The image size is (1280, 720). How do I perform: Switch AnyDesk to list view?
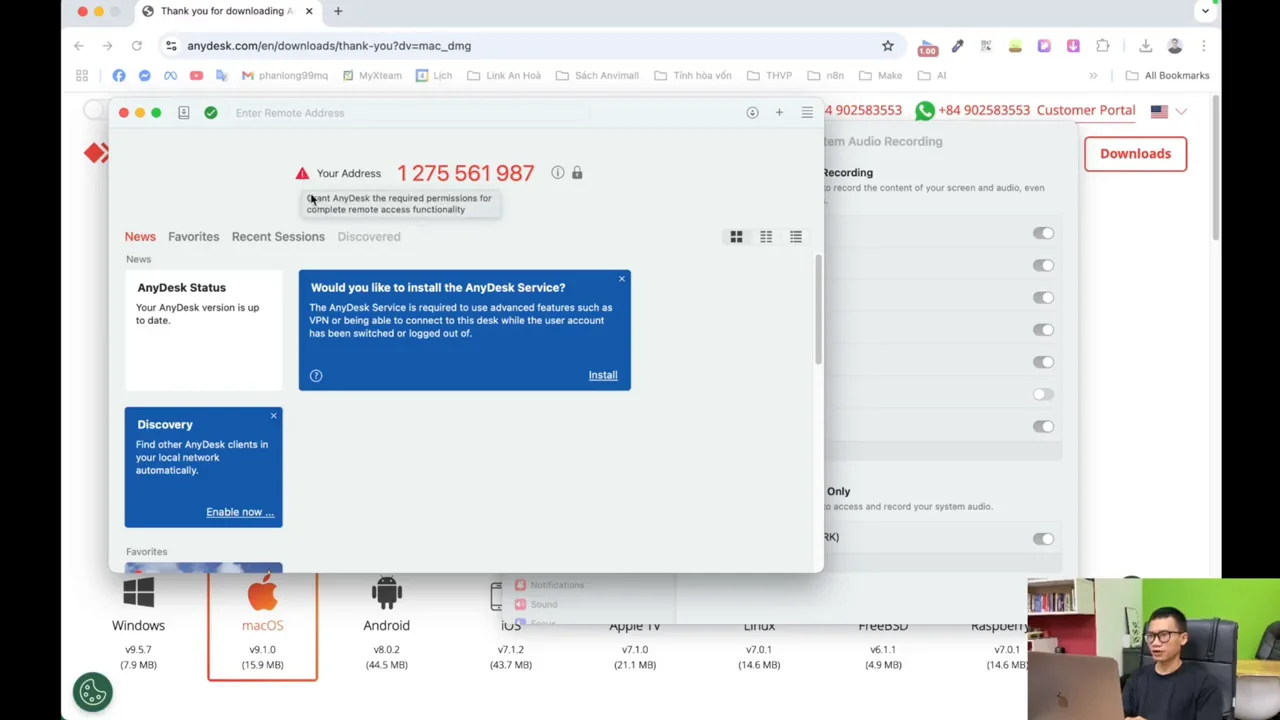click(x=796, y=237)
